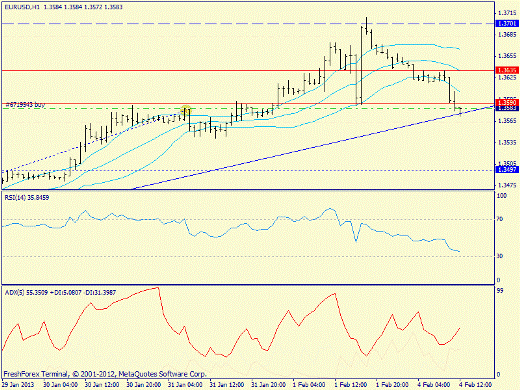
Task: Click the 4 Feb 12:00 time label
Action: [476, 384]
